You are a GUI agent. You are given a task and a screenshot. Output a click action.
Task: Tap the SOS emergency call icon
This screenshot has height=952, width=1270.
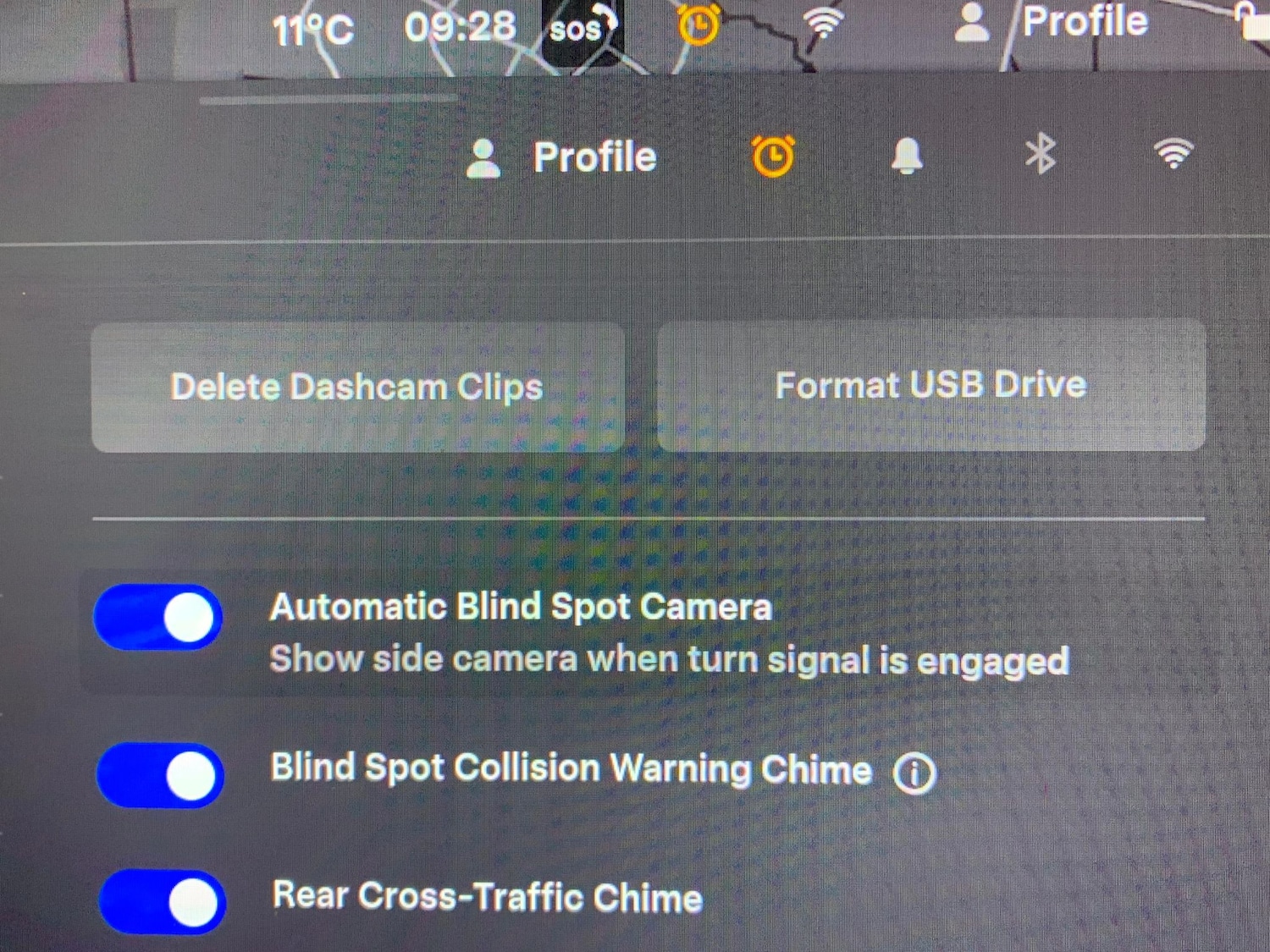pyautogui.click(x=581, y=30)
